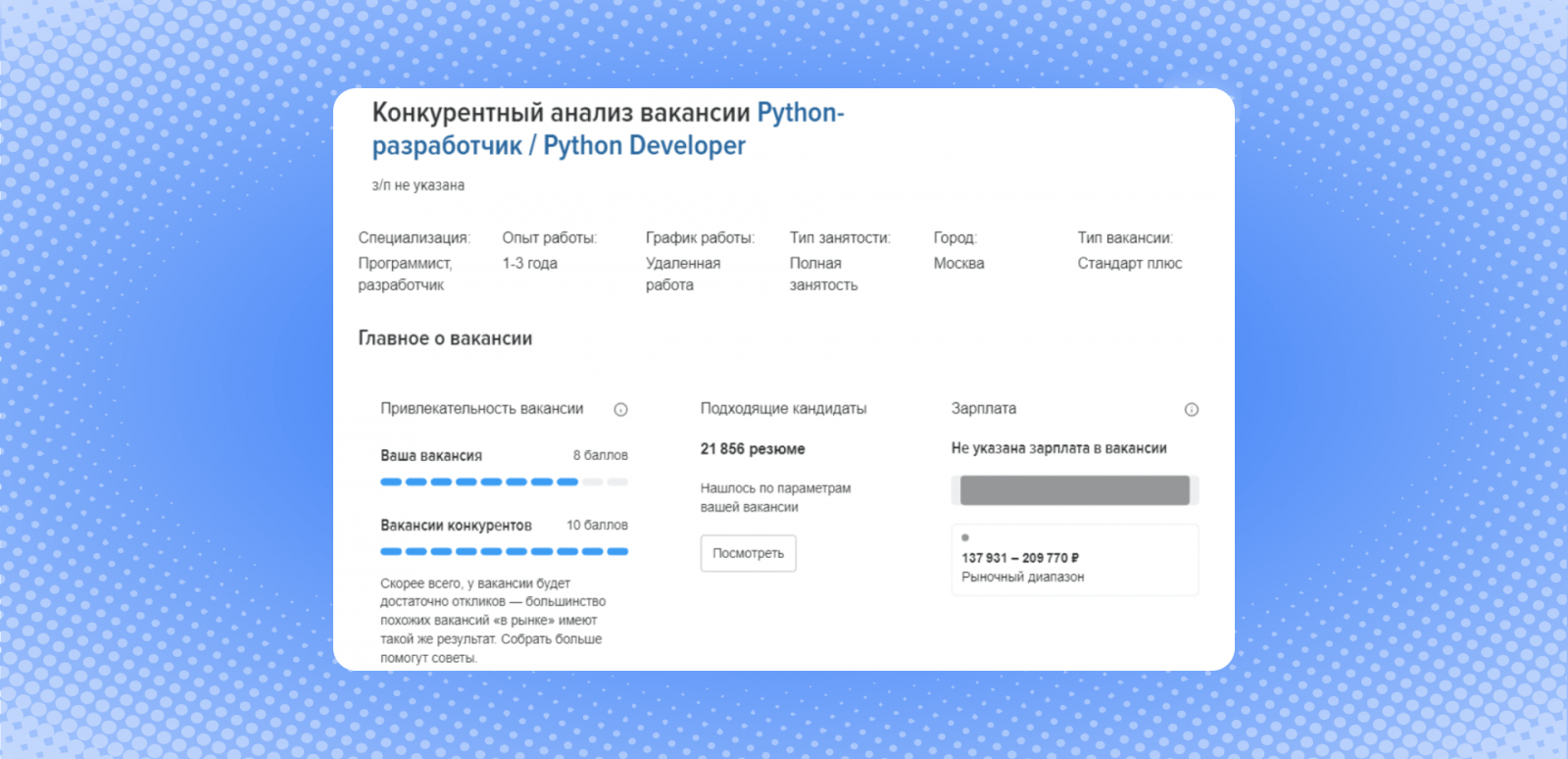This screenshot has width=1568, height=759.
Task: Select the Ваша вакансия score bar
Action: (504, 481)
